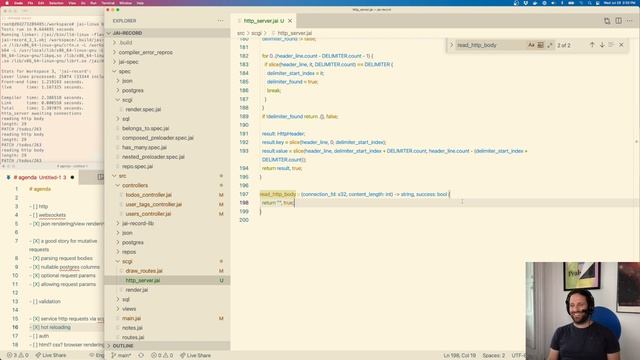This screenshot has height=360, width=640.
Task: Close the http_server.jai editor tab
Action: pyautogui.click(x=290, y=21)
